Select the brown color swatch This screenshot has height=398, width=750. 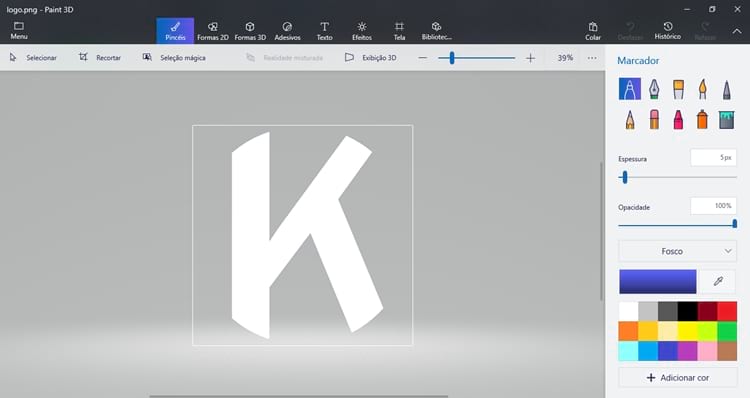pos(727,351)
